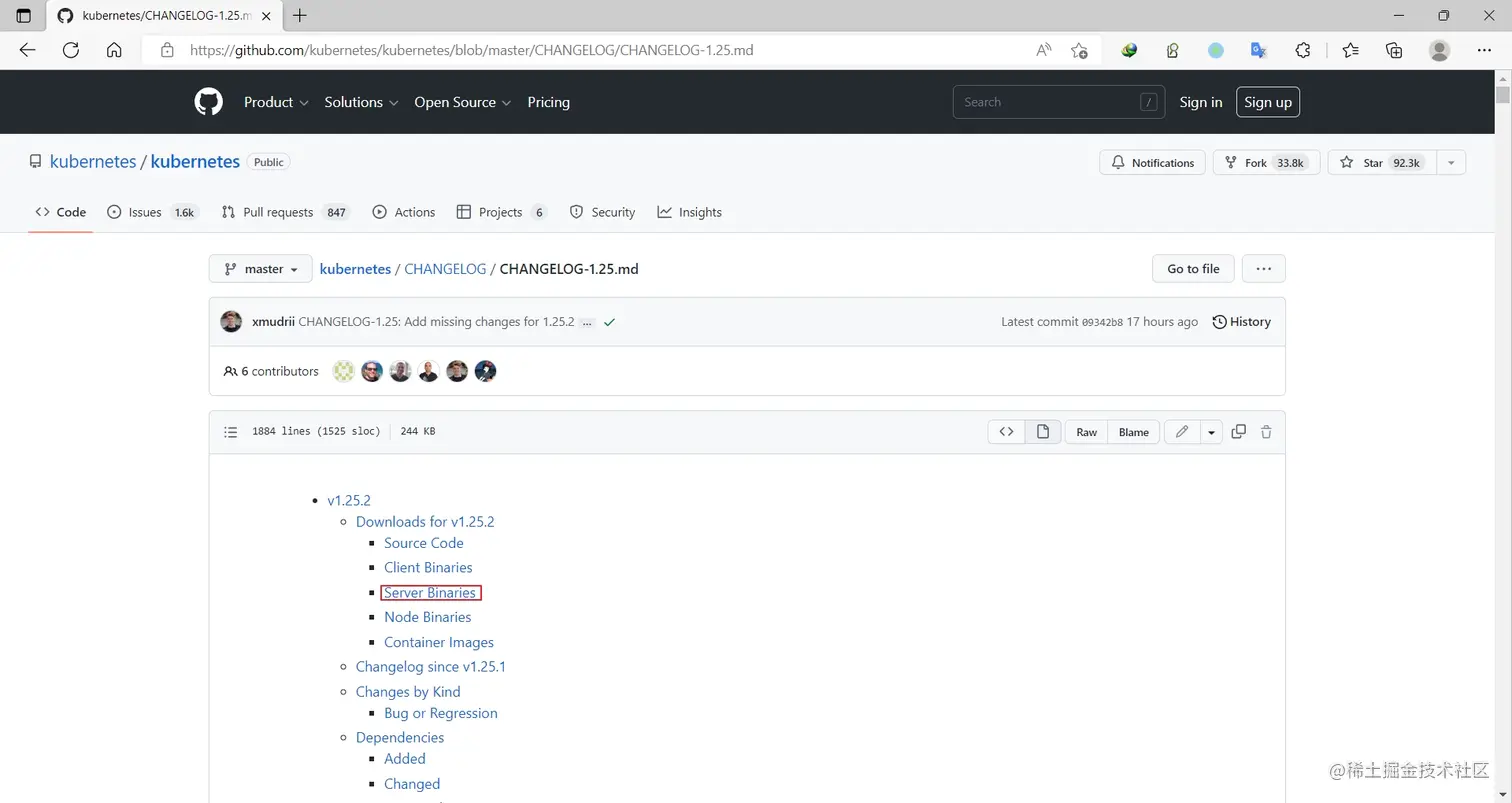
Task: Display the rendered blob view icon
Action: click(1043, 432)
